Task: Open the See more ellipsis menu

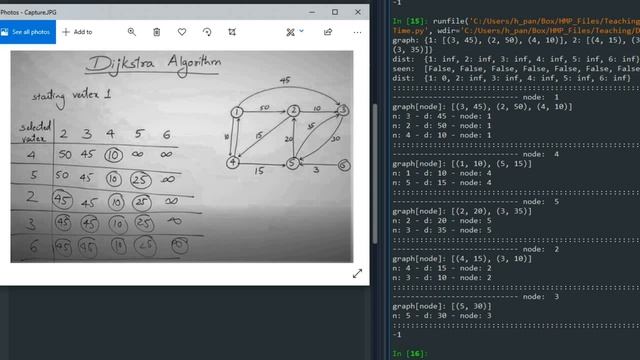Action: 357,32
